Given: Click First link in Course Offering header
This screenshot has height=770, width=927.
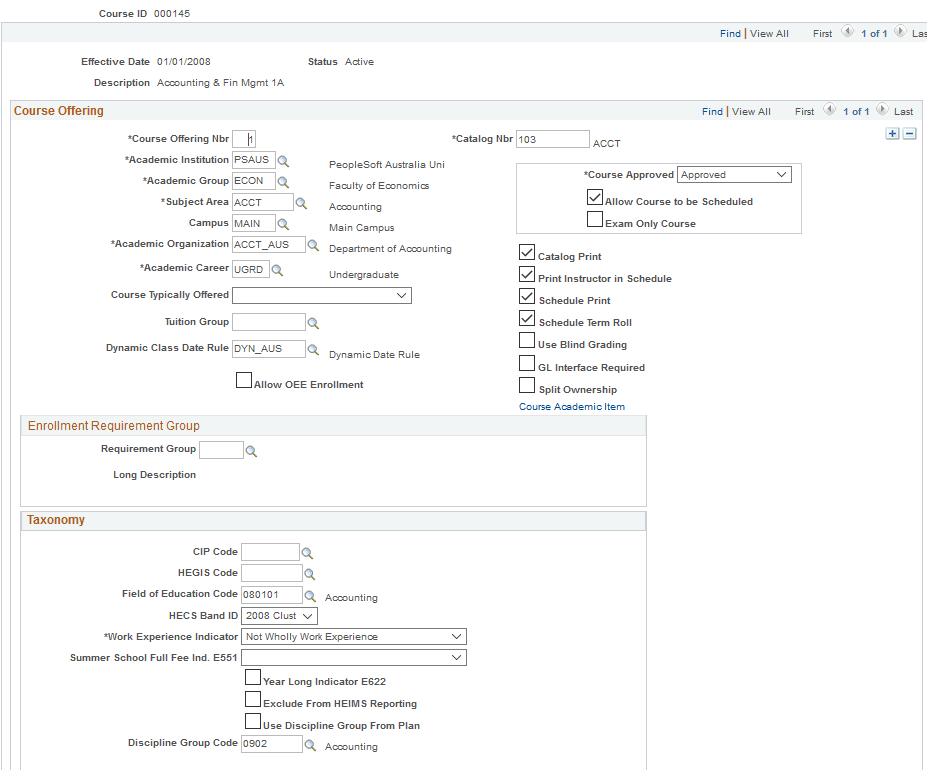Looking at the screenshot, I should click(804, 111).
